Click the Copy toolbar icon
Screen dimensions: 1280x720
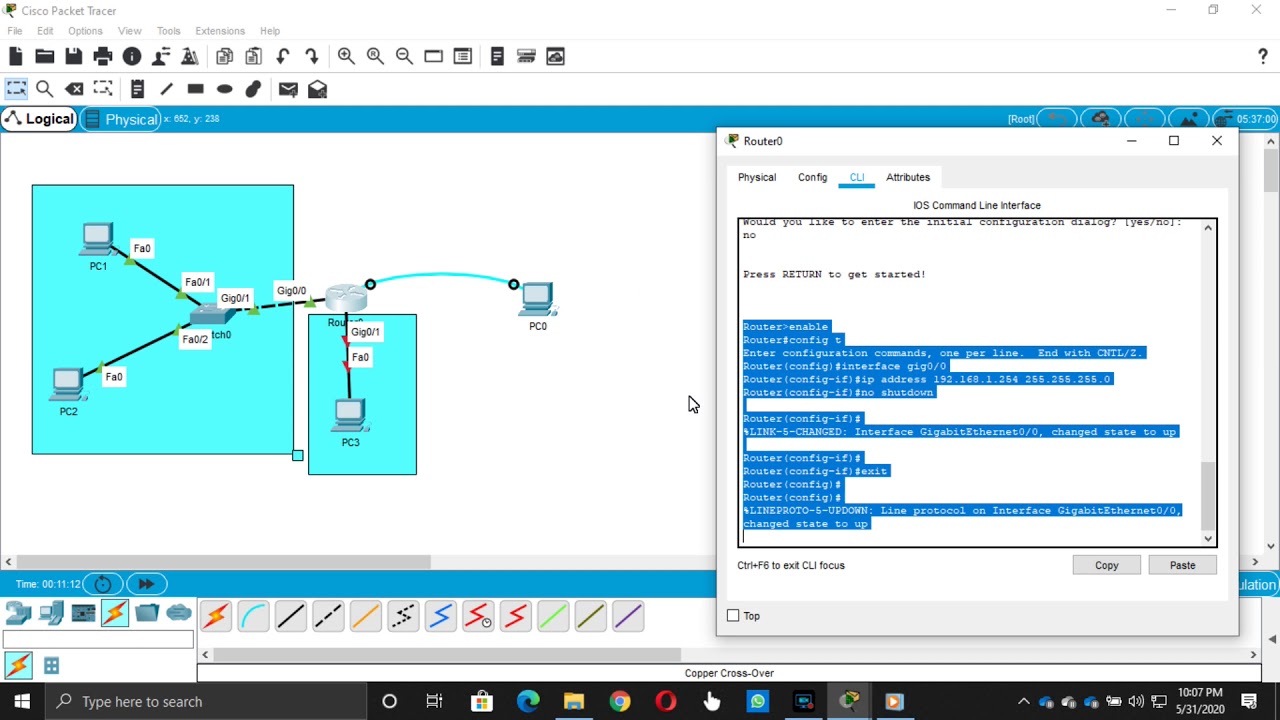(224, 57)
